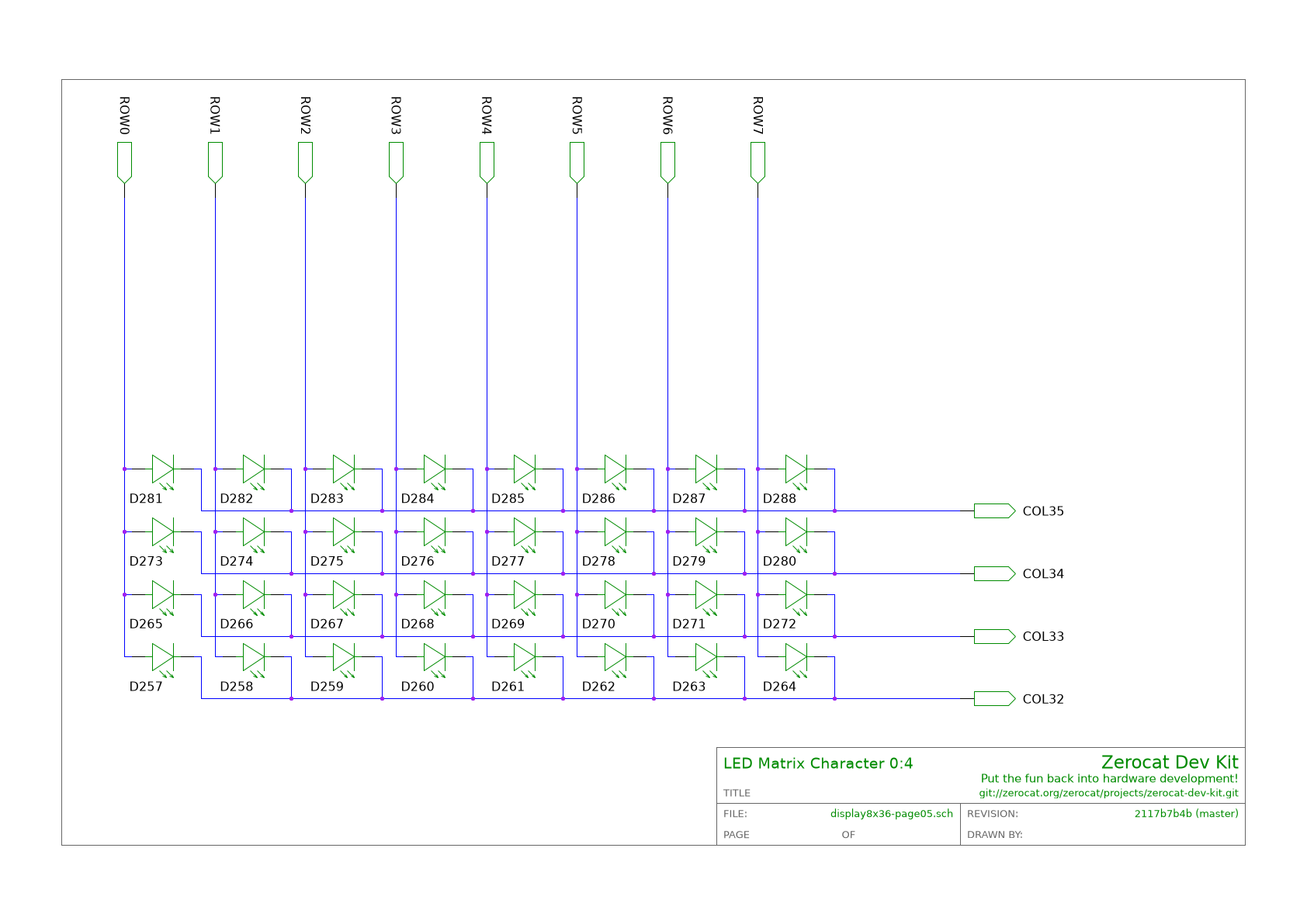The width and height of the screenshot is (1307, 924).
Task: Select LED diode symbol D257
Action: 163,658
